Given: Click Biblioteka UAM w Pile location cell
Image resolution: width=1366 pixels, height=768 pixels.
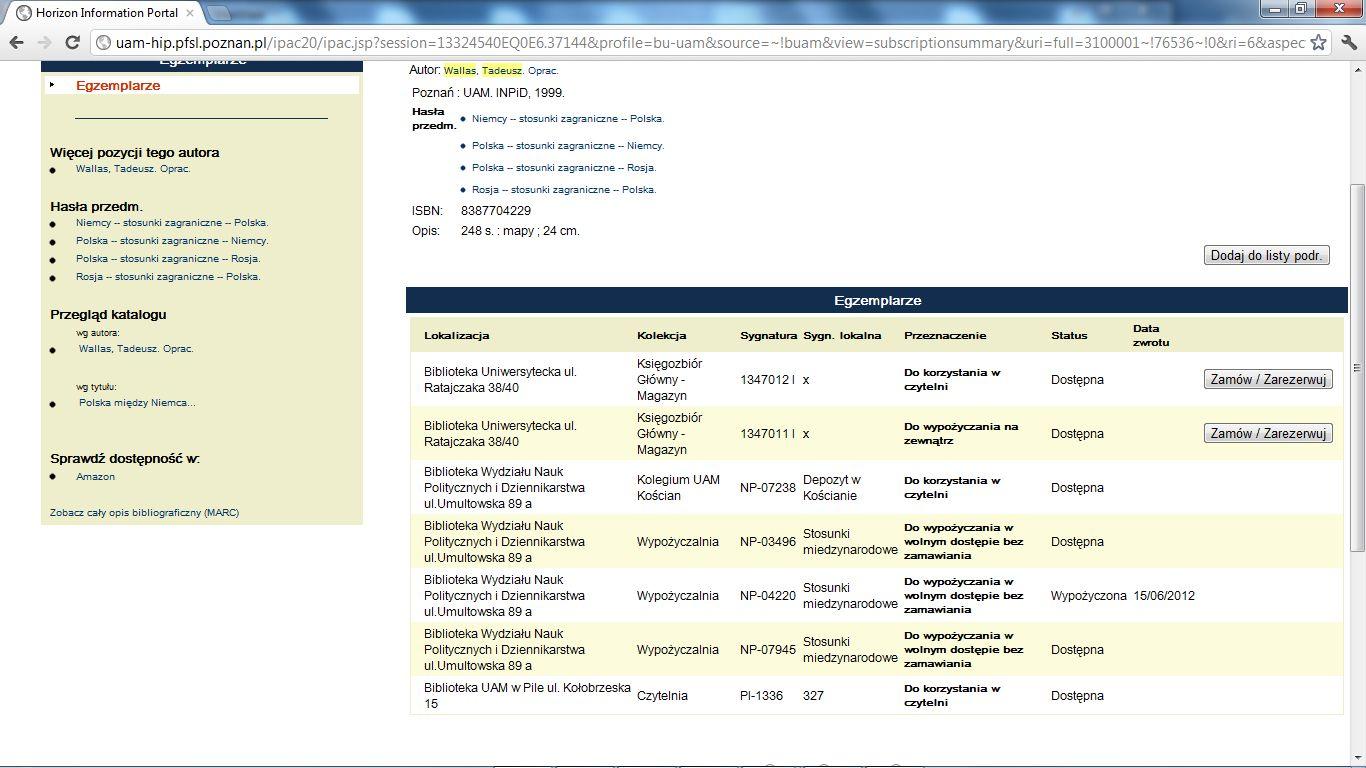Looking at the screenshot, I should 527,696.
